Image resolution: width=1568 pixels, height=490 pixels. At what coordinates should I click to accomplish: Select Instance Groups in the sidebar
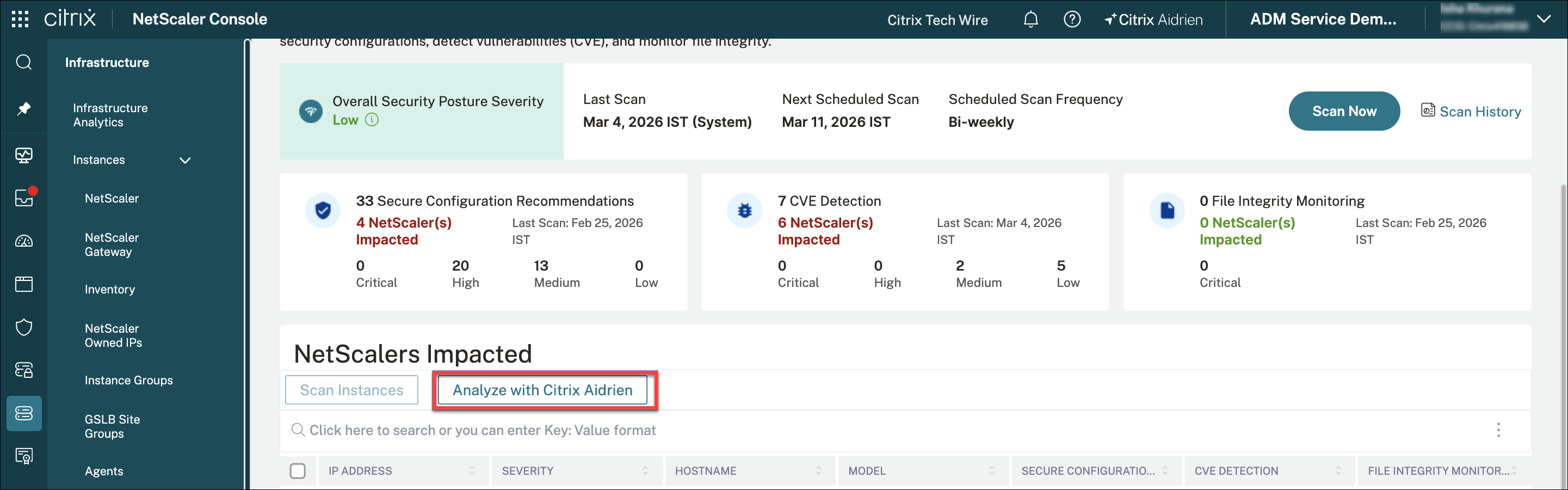point(128,381)
